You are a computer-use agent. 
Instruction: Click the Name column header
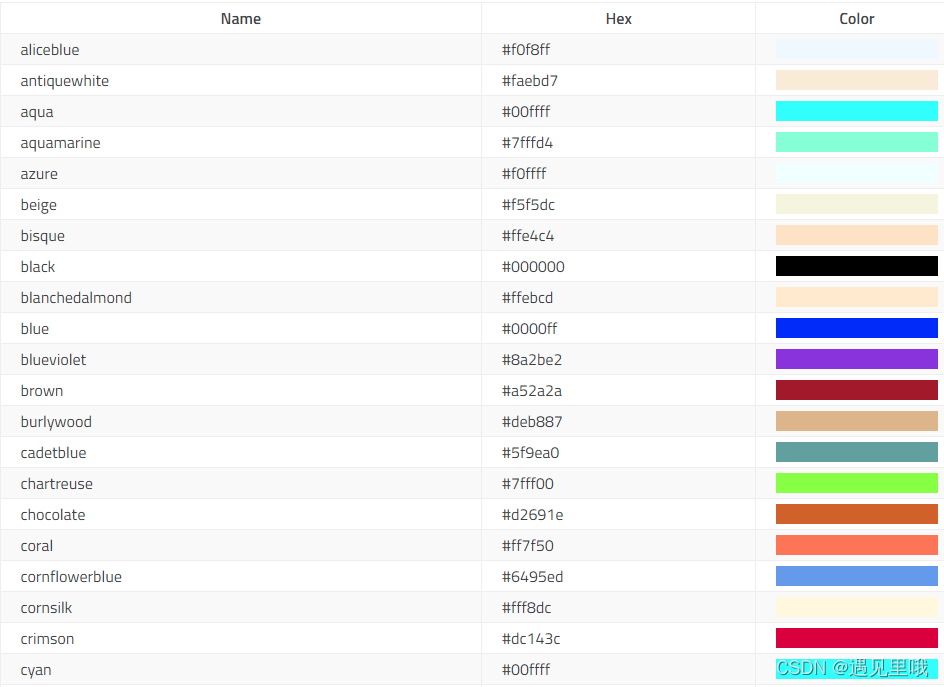pos(241,19)
